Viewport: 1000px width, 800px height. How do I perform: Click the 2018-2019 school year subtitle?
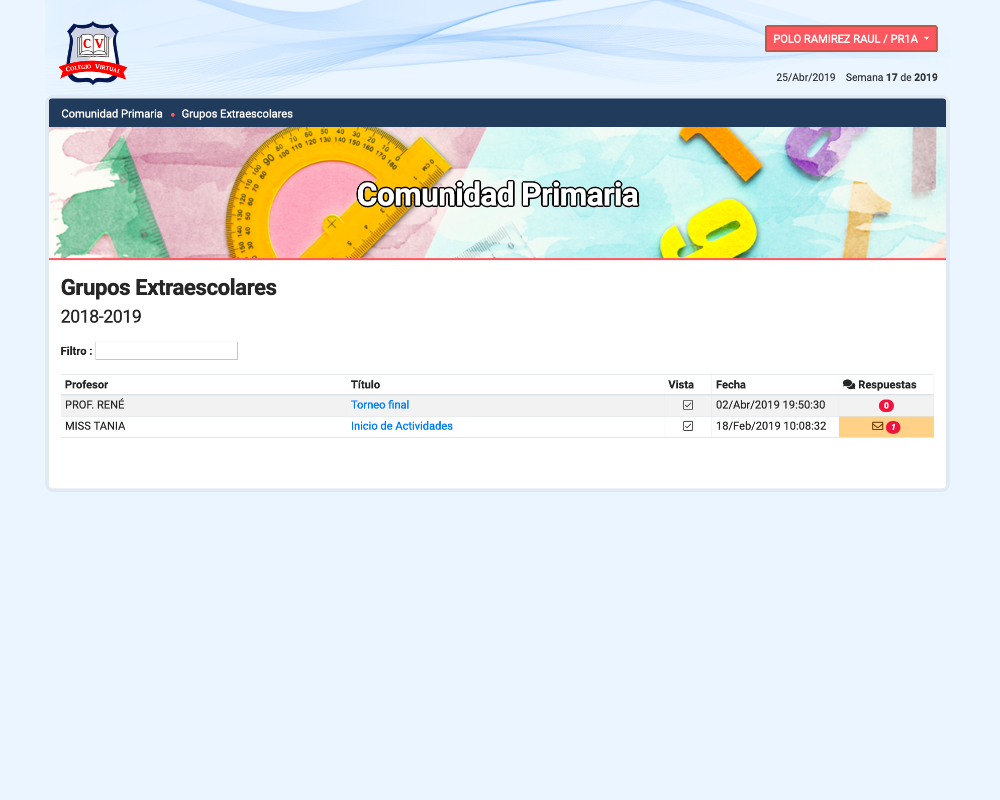point(101,316)
